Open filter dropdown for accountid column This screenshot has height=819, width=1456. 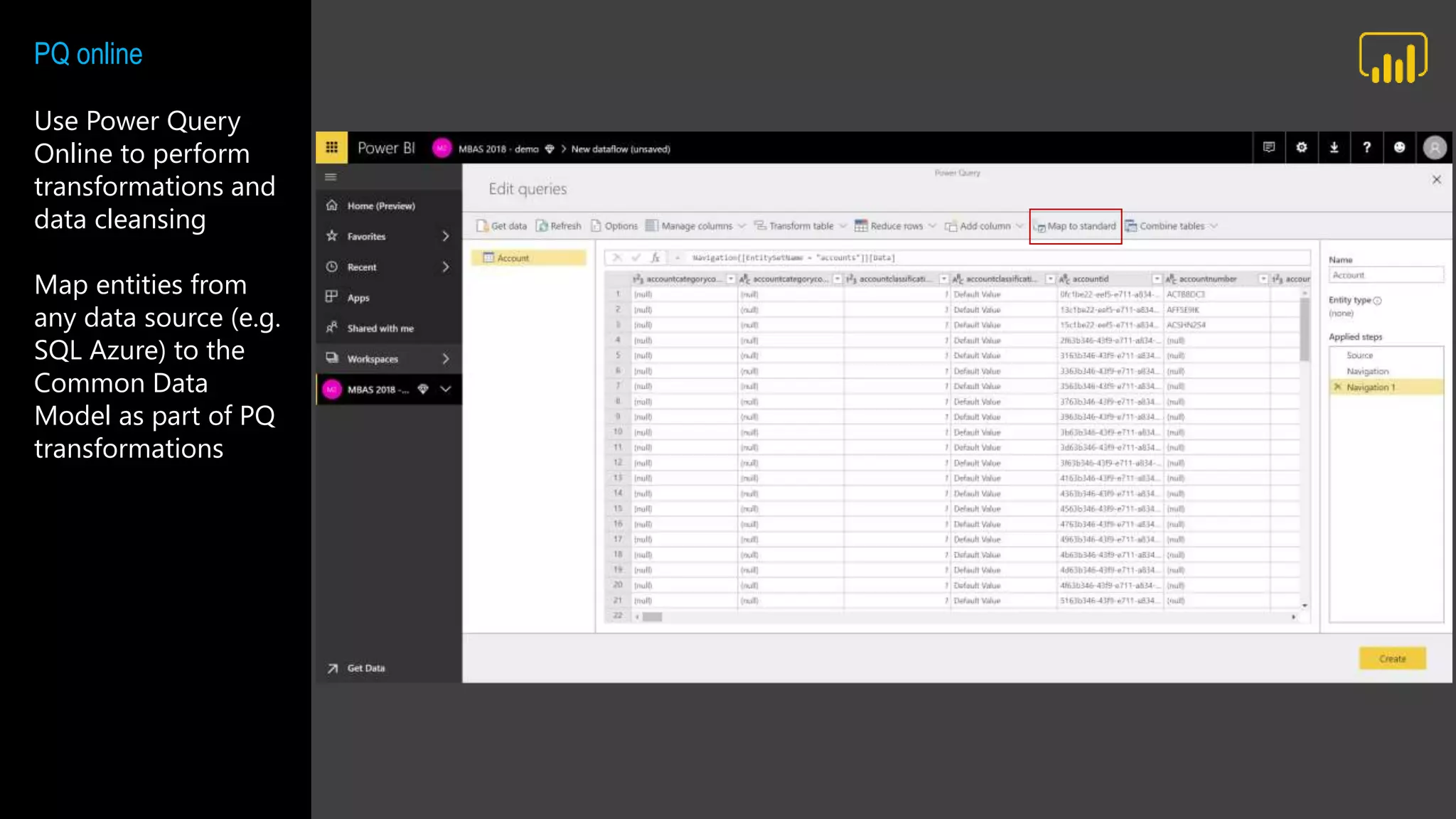1157,279
